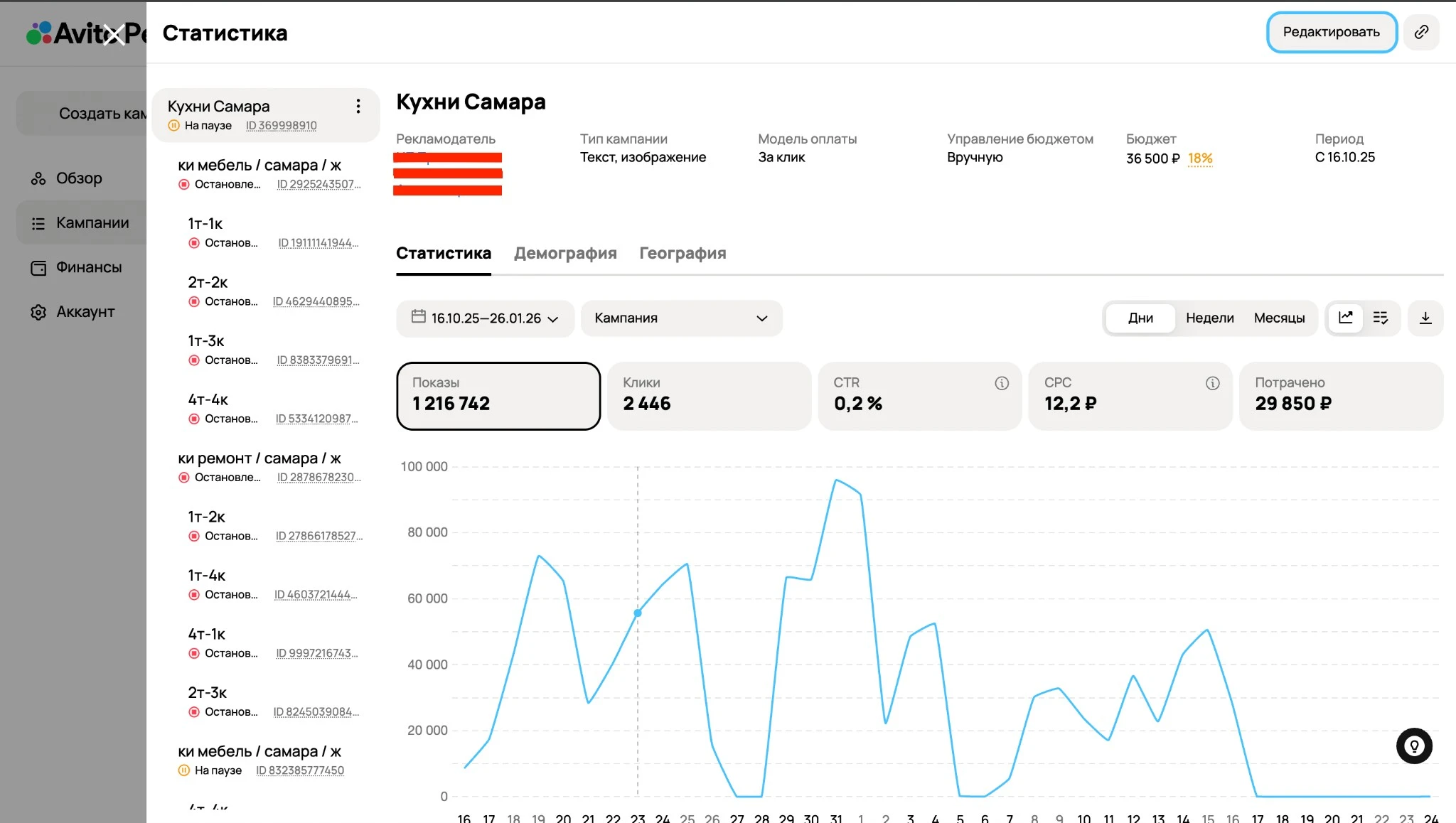The height and width of the screenshot is (823, 1456).
Task: Click the download statistics icon
Action: point(1425,318)
